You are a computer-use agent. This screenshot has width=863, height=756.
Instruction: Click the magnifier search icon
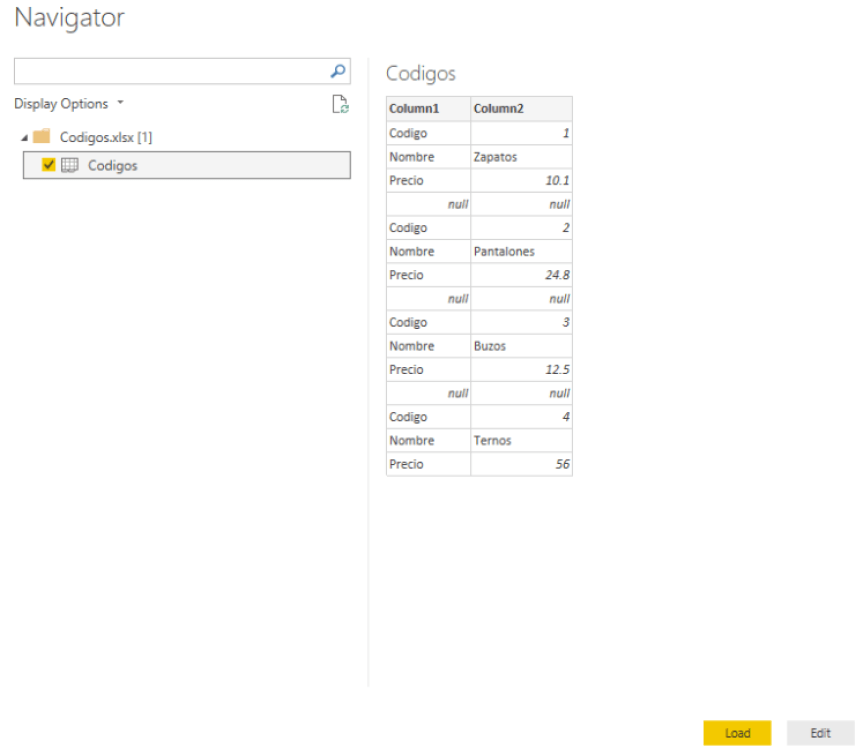click(x=338, y=71)
